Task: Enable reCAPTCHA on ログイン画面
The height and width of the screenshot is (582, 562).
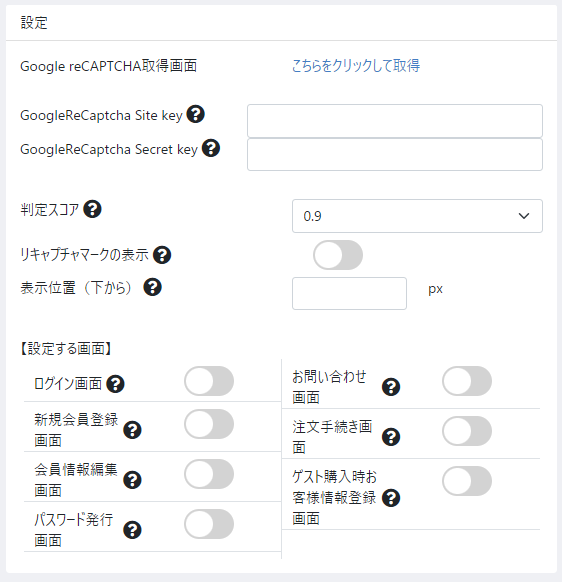Action: tap(209, 381)
